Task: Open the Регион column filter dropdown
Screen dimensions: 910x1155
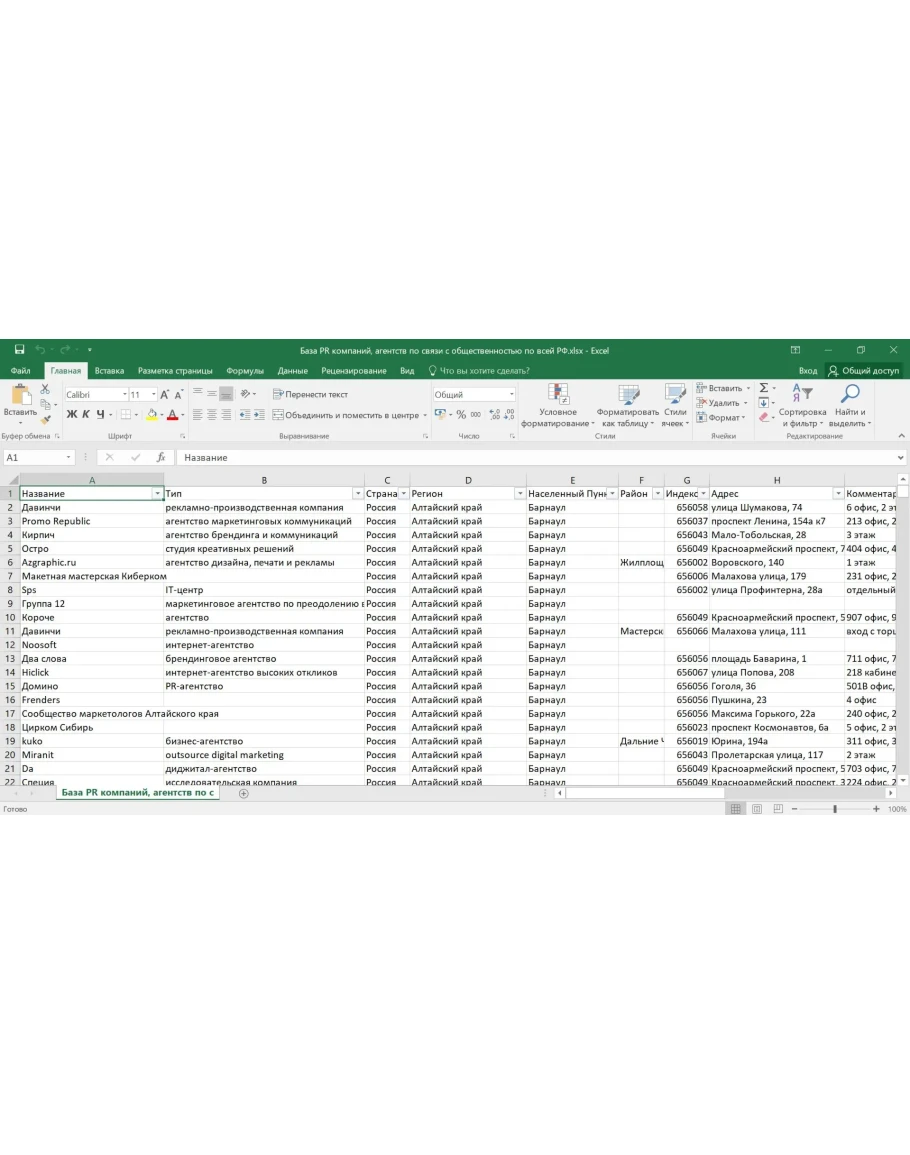Action: pyautogui.click(x=520, y=494)
